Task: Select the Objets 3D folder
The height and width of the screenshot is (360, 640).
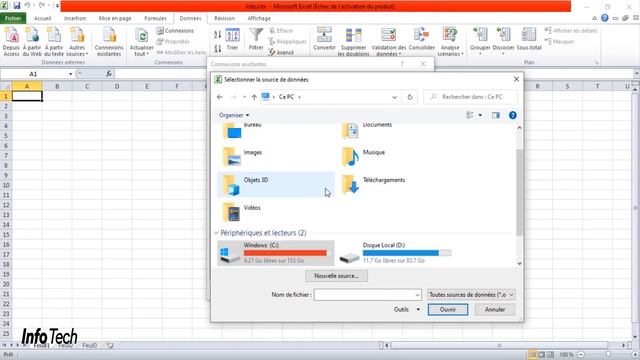Action: (276, 184)
